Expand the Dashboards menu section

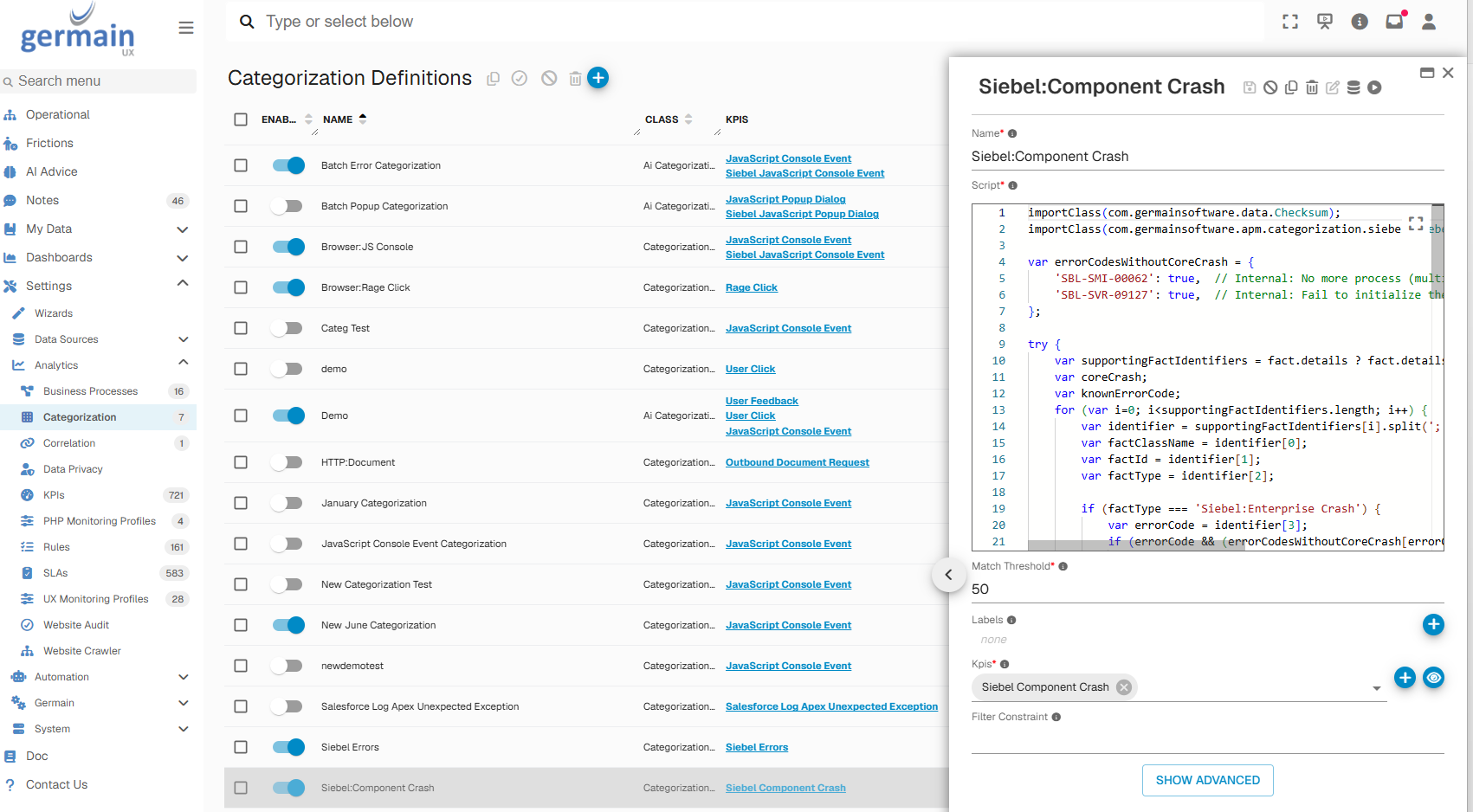point(183,258)
